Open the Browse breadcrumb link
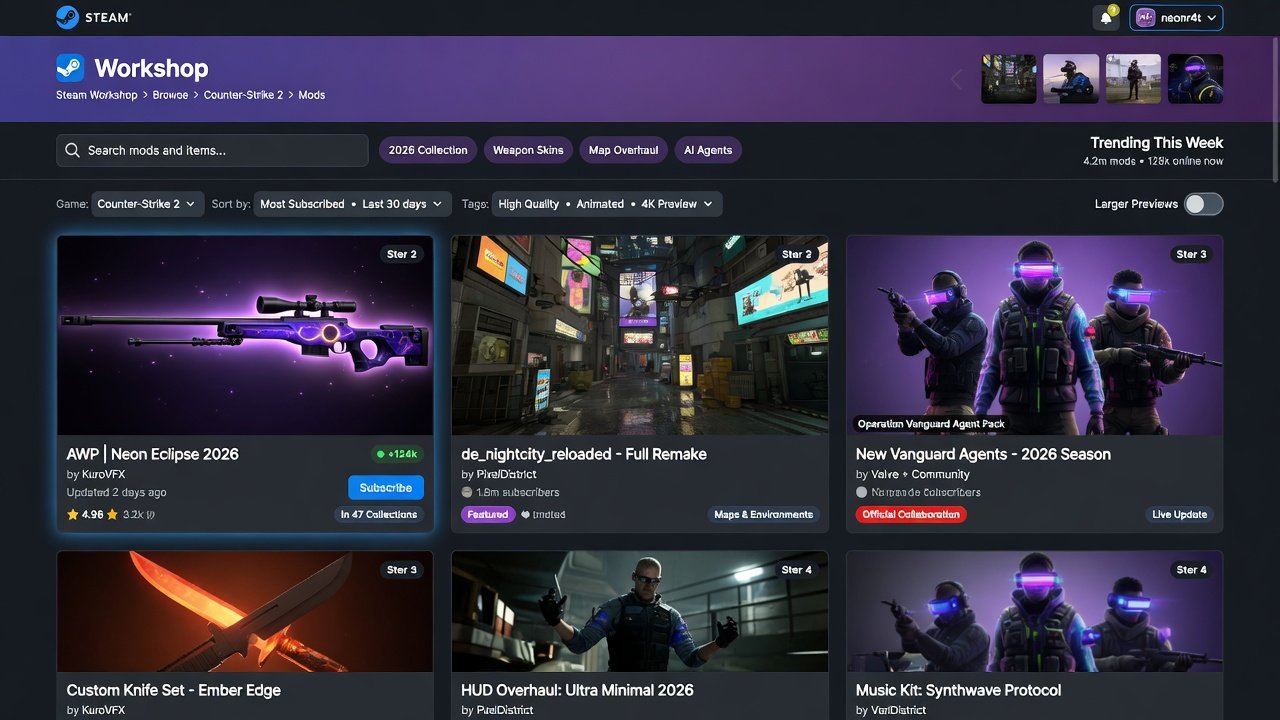Viewport: 1280px width, 720px height. (x=170, y=94)
